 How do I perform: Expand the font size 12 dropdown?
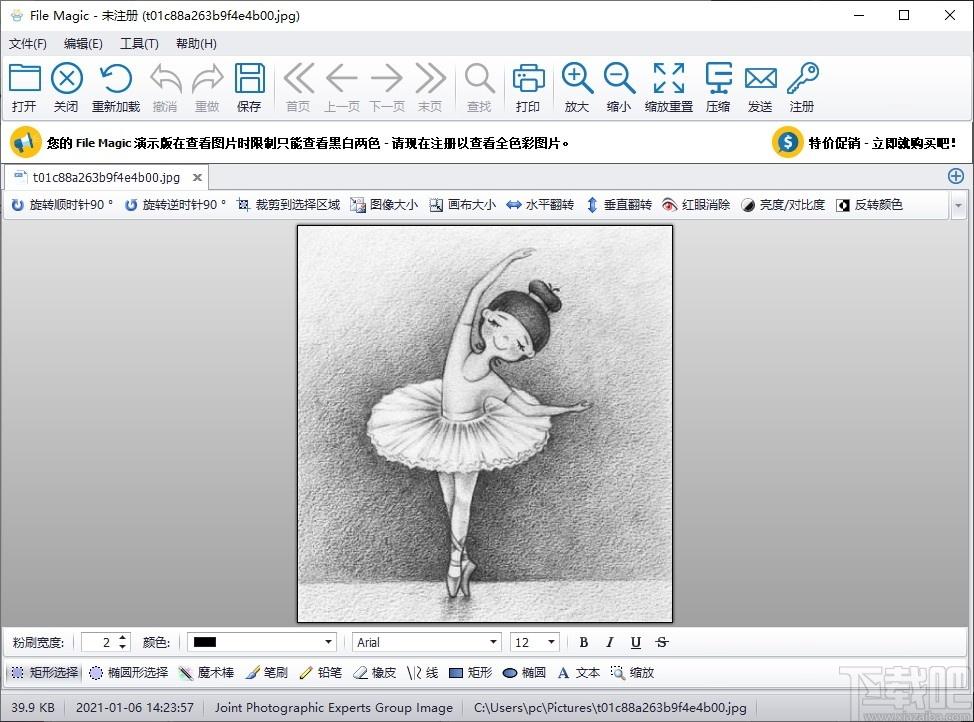click(551, 642)
